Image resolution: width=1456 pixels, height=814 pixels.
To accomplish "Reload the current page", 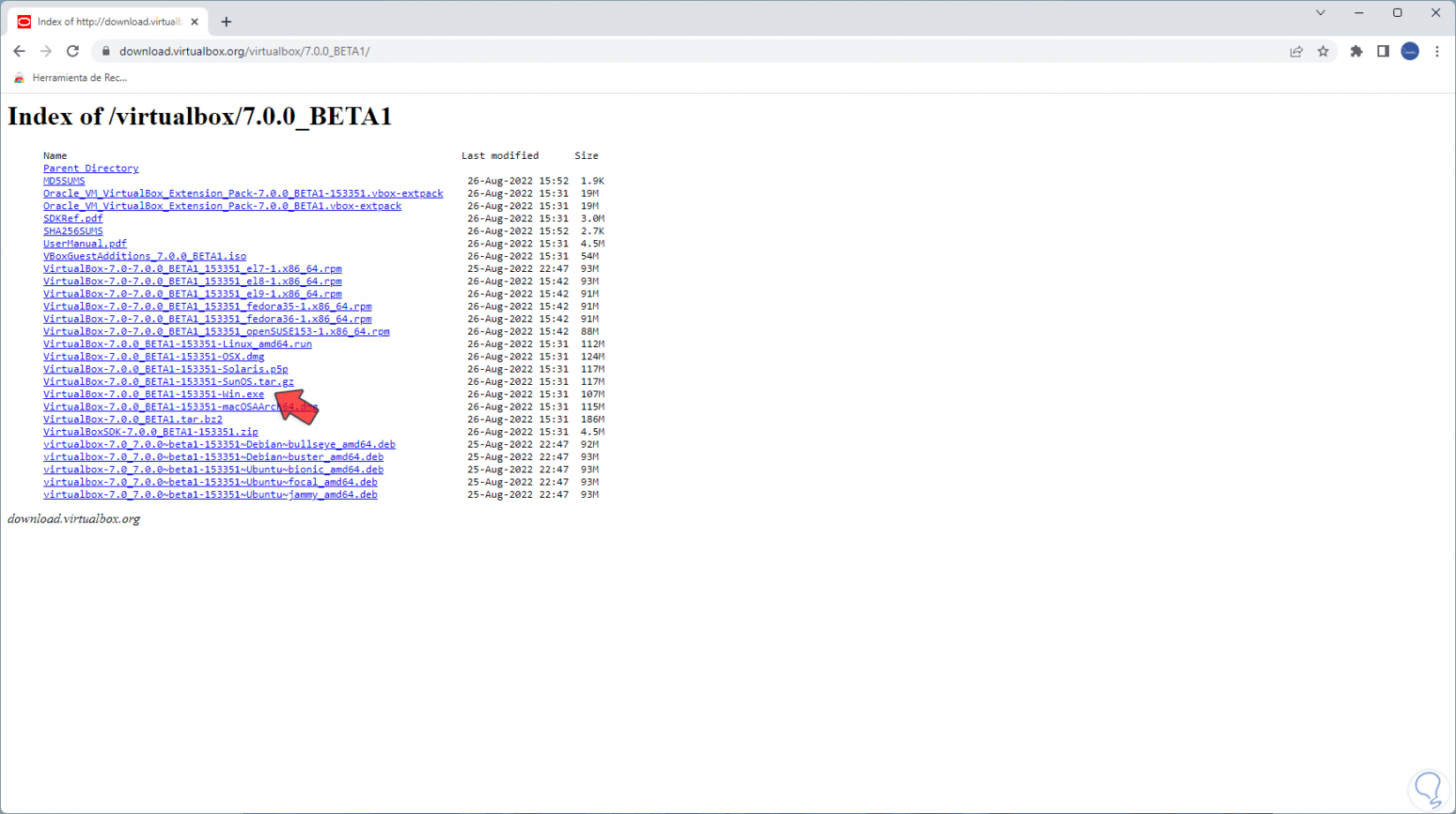I will pos(73,51).
